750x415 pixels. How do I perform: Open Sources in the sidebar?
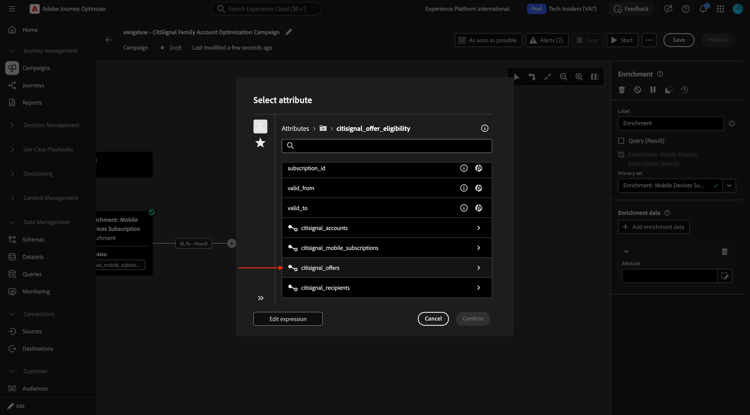pyautogui.click(x=32, y=331)
